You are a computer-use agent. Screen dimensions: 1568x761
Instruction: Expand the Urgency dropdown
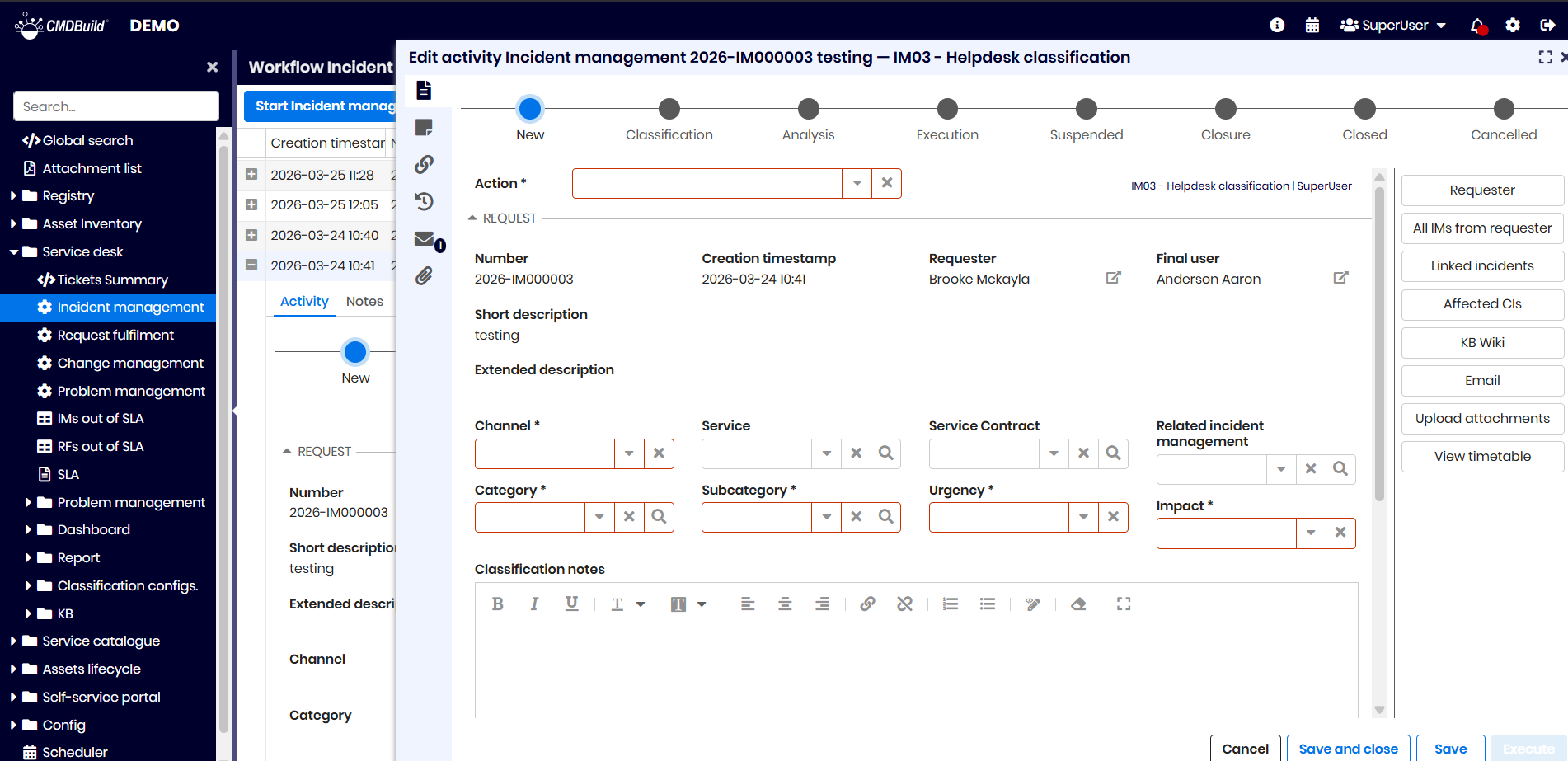[x=1083, y=517]
